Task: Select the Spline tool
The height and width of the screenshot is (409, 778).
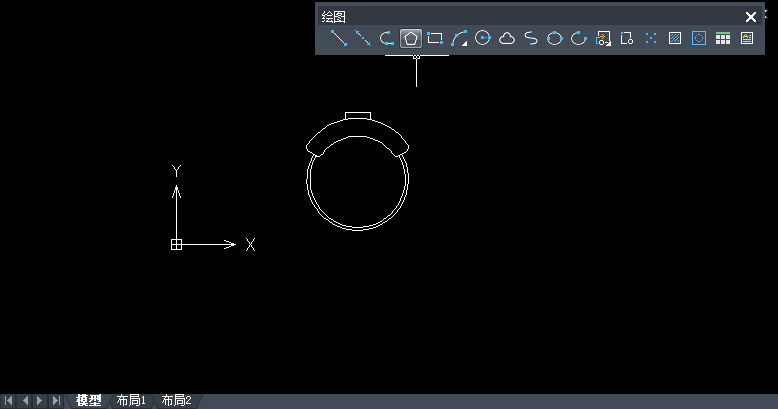Action: point(531,39)
